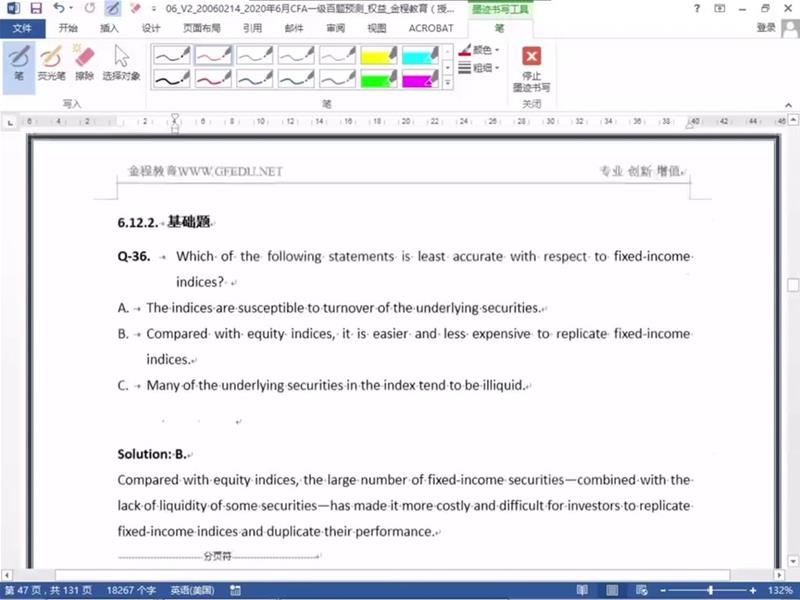
Task: Click the zoom slider handle
Action: tap(710, 591)
